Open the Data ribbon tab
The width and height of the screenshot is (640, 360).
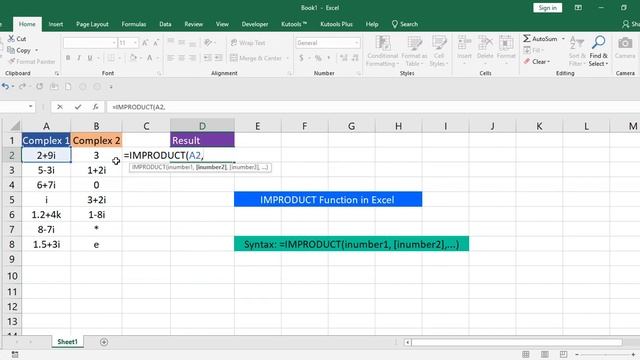165,24
